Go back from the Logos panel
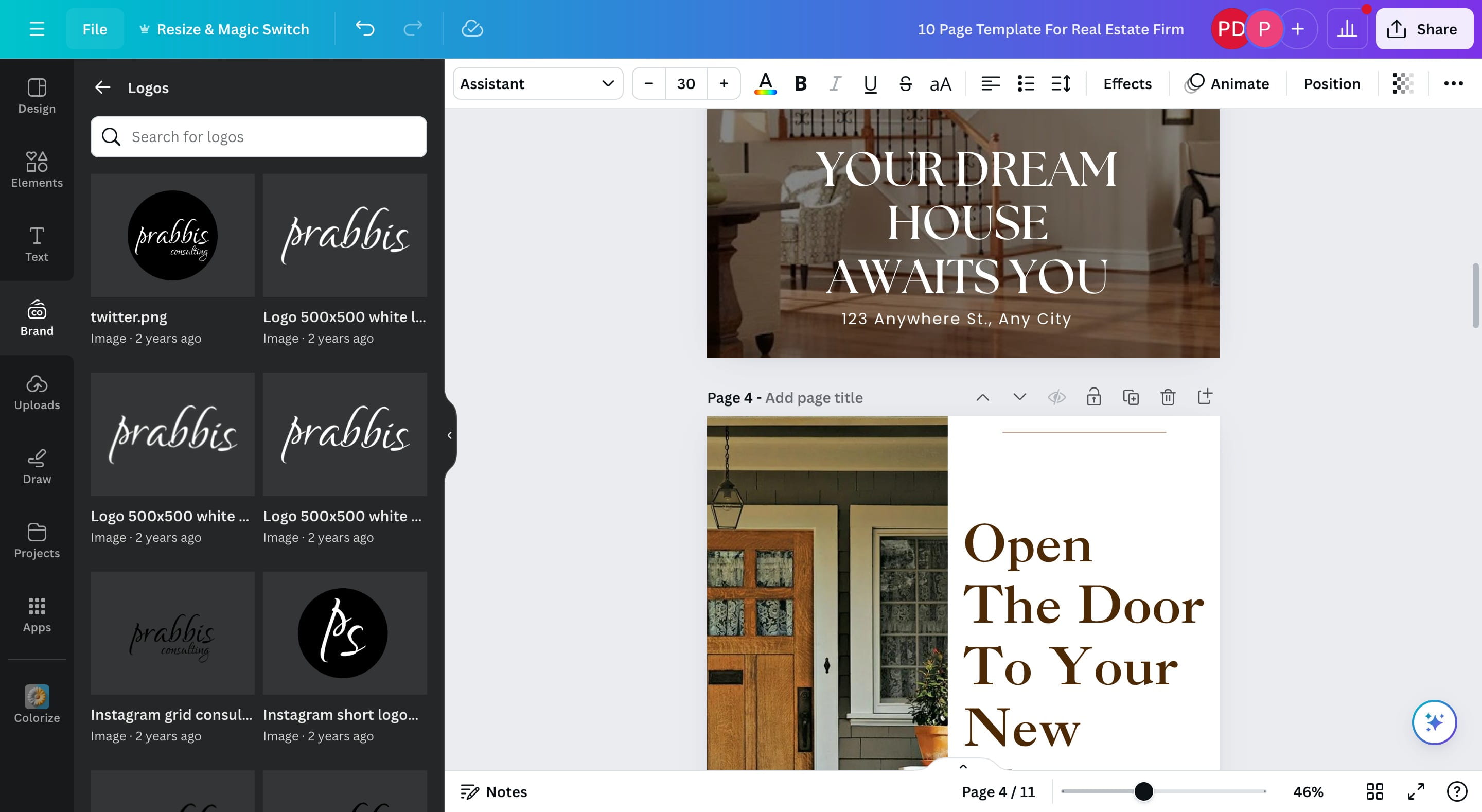 [x=102, y=87]
